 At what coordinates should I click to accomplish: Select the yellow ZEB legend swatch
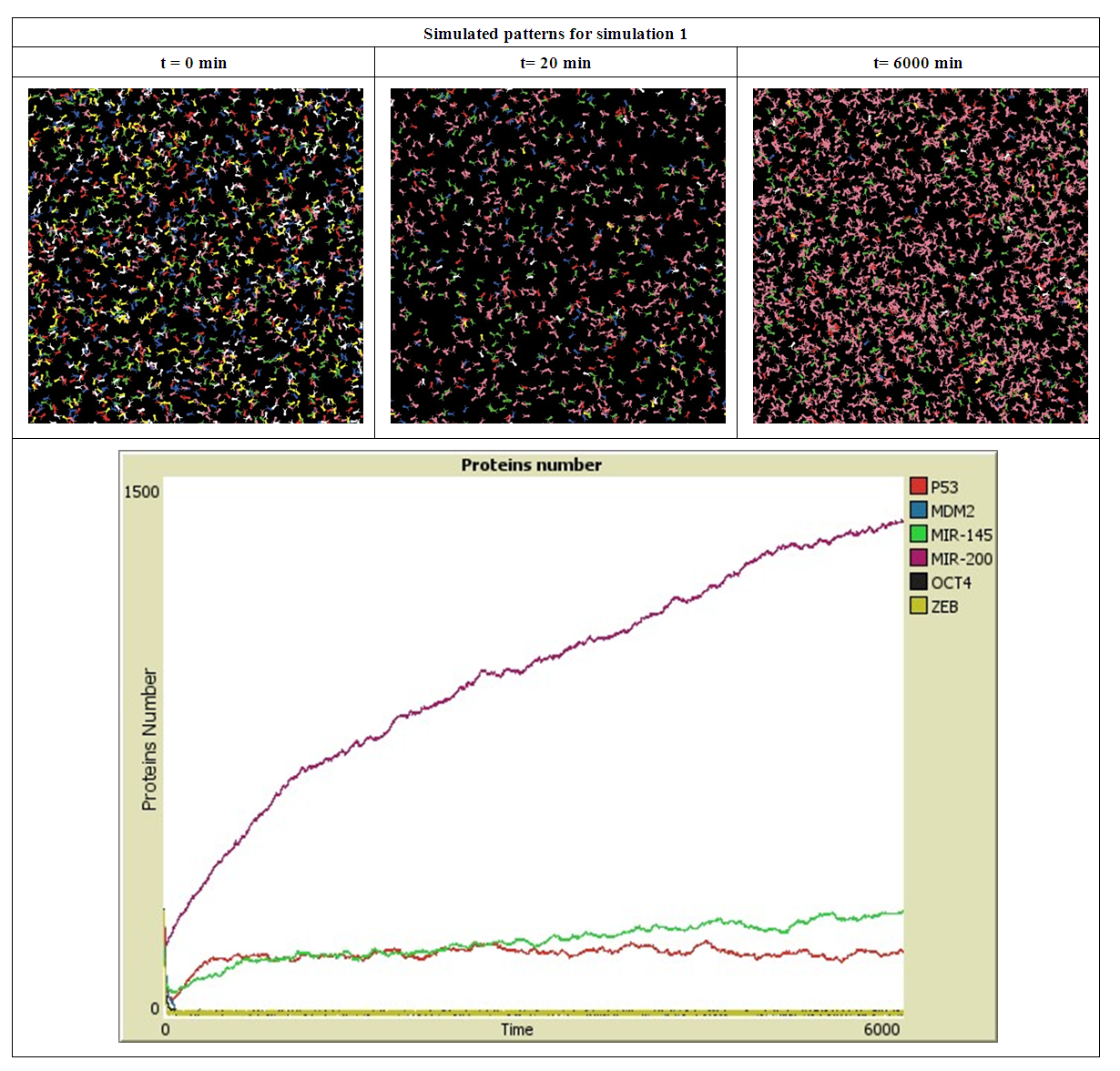point(918,606)
